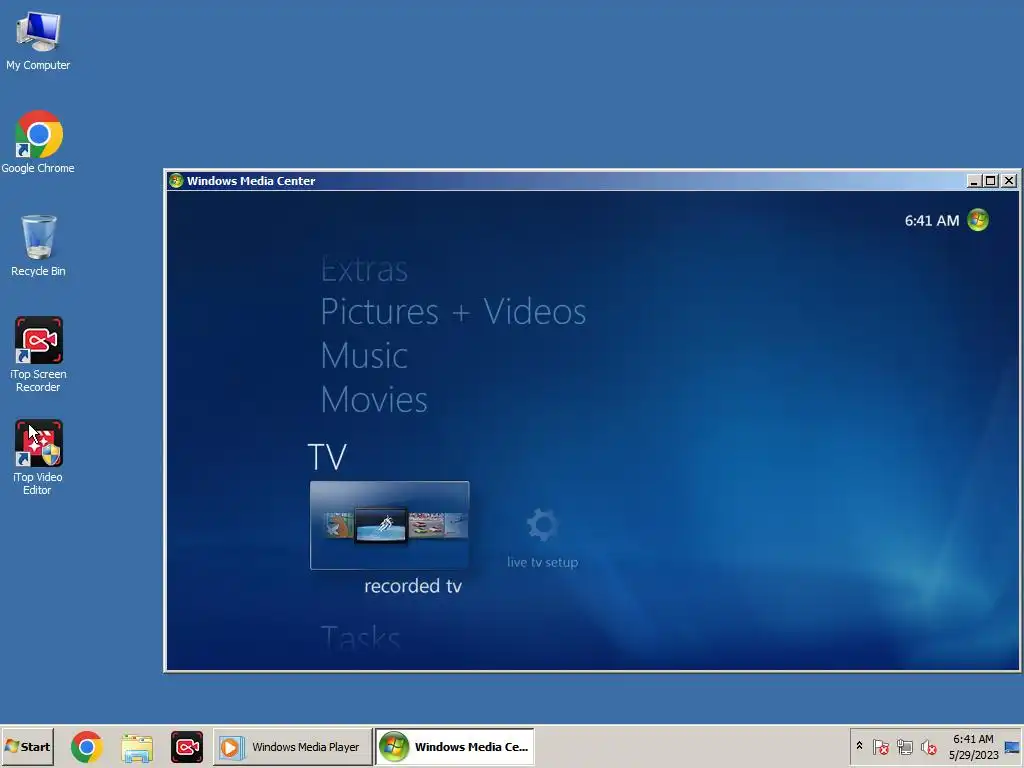1024x768 pixels.
Task: Open the recorded tv thumbnail tile
Action: coord(389,525)
